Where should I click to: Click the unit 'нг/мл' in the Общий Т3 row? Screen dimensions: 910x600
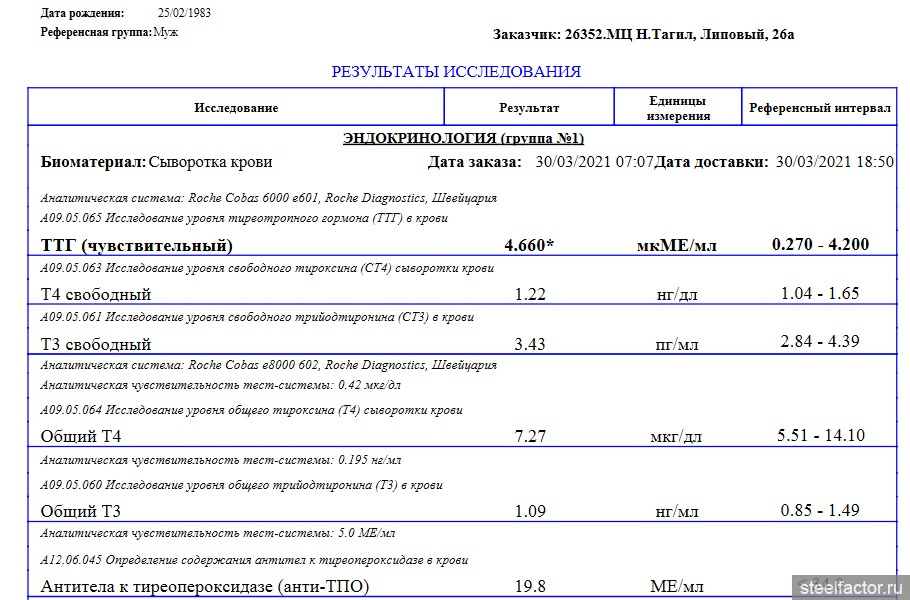(677, 511)
